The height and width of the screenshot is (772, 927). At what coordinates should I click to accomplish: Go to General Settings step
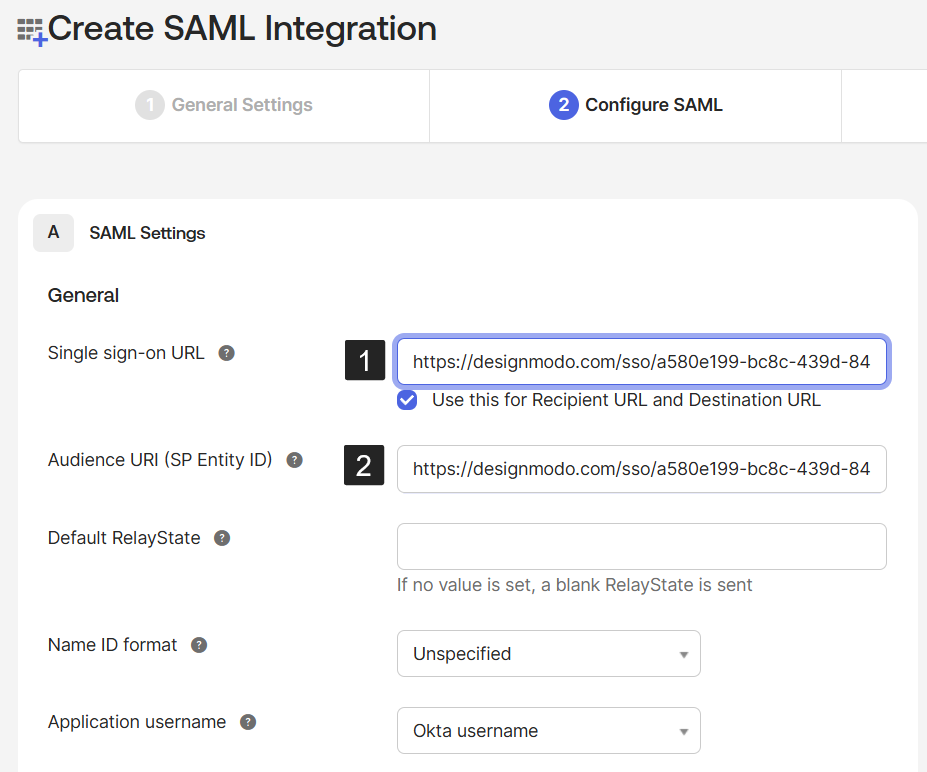pos(224,105)
